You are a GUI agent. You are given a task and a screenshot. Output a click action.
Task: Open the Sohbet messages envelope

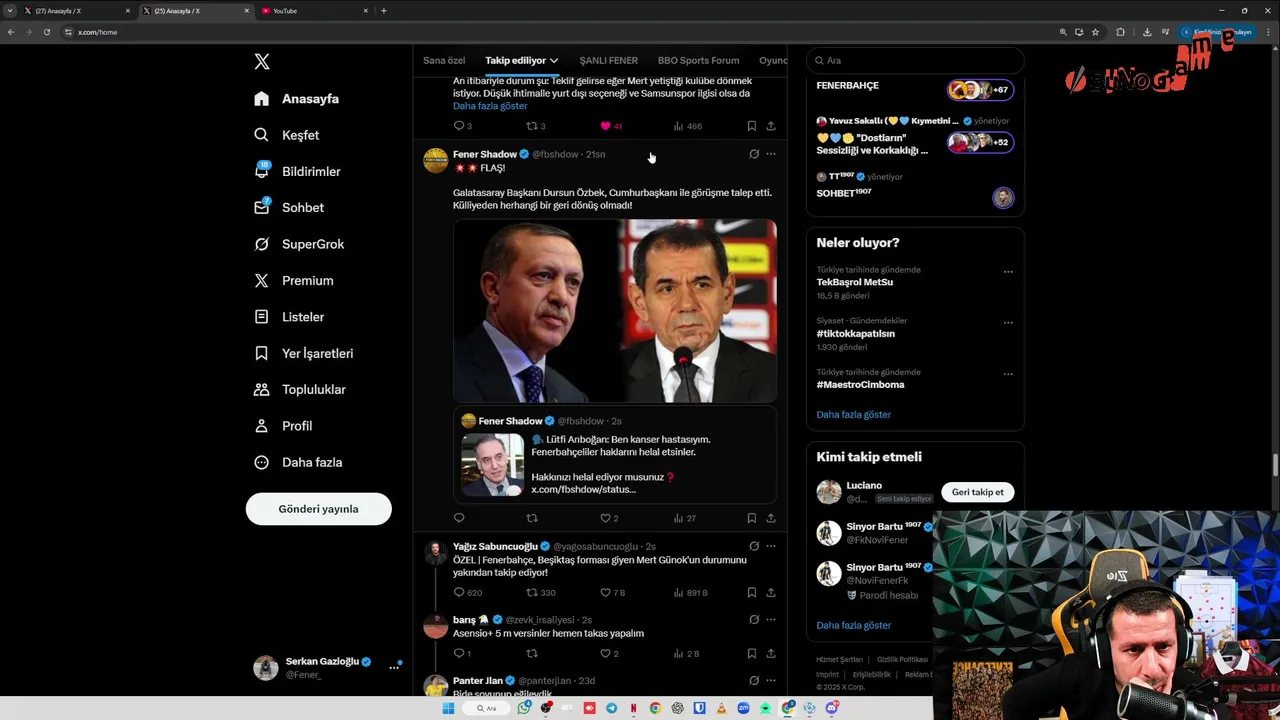pyautogui.click(x=261, y=207)
